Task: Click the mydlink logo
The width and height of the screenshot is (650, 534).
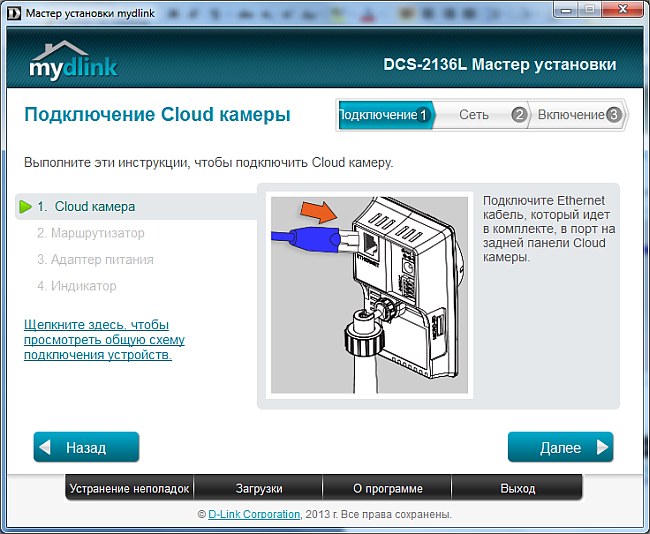Action: click(x=73, y=61)
